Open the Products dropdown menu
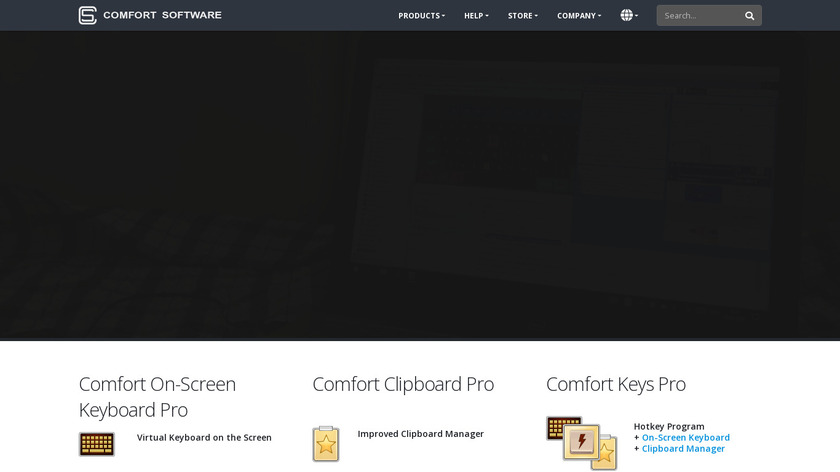840x472 pixels. [422, 16]
